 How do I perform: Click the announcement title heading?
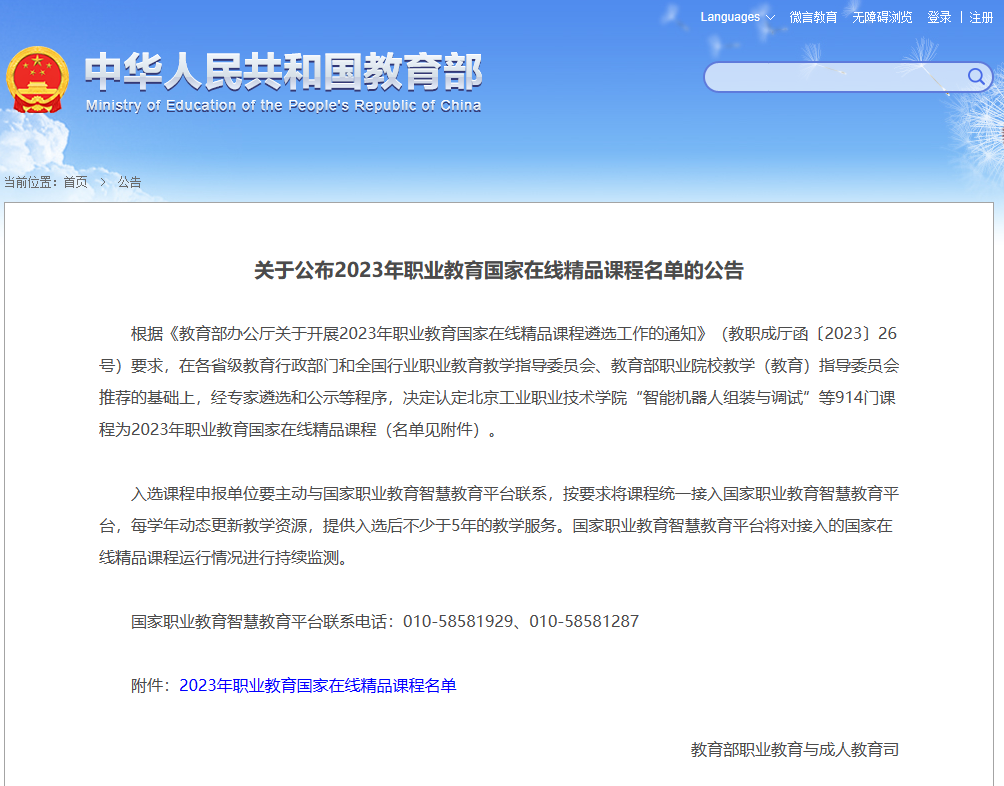(499, 270)
